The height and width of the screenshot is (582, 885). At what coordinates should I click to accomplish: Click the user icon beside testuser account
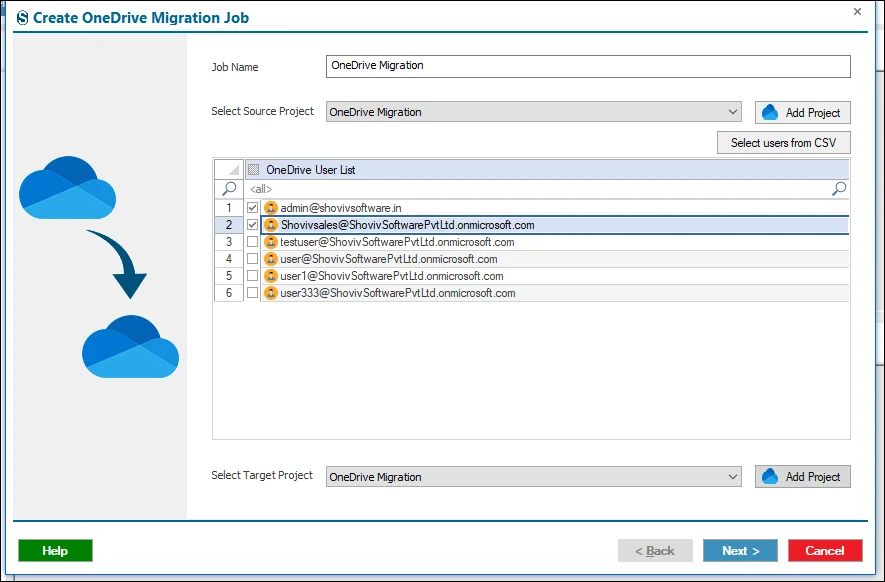click(271, 242)
